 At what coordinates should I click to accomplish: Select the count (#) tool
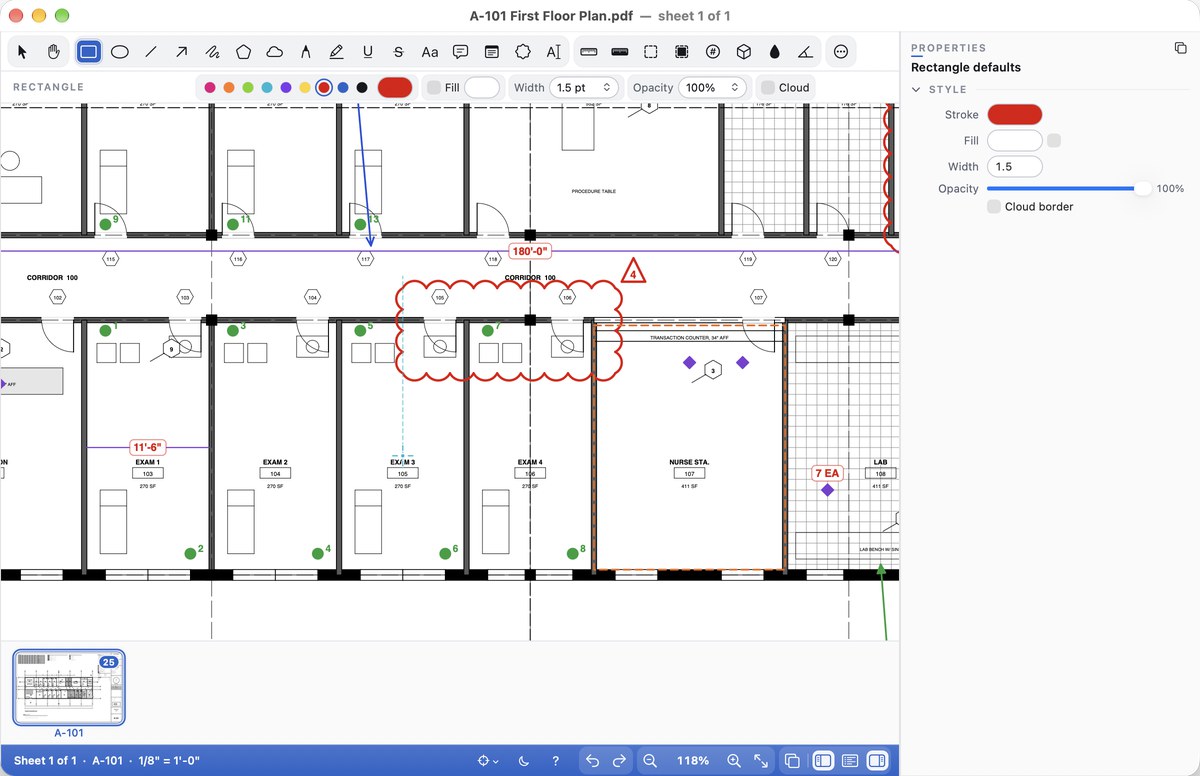(x=712, y=52)
